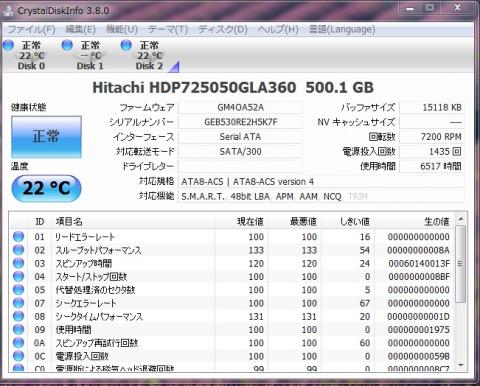Click the power on count 1435 回
This screenshot has height=386, width=480.
pyautogui.click(x=431, y=152)
